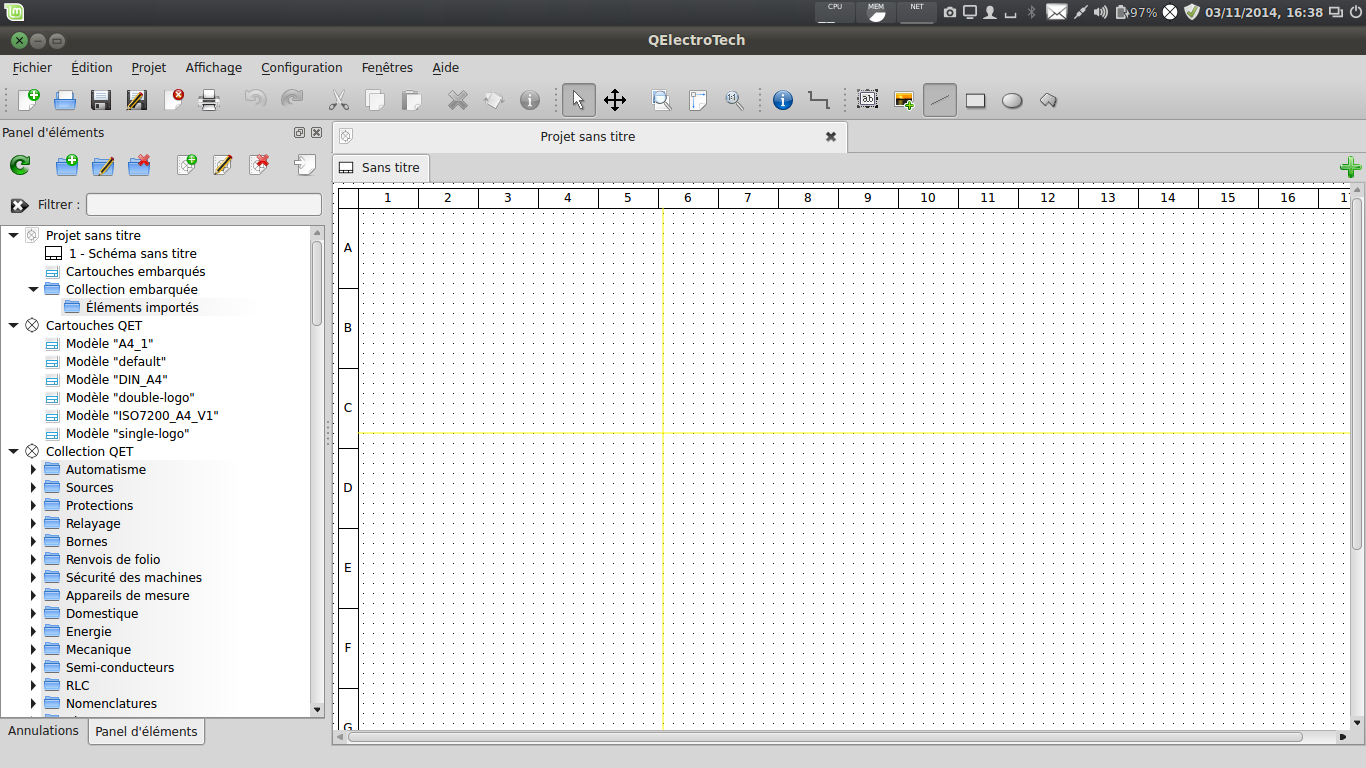Click the polygon drawing tool
Screen dimensions: 1366x768
click(x=1048, y=100)
